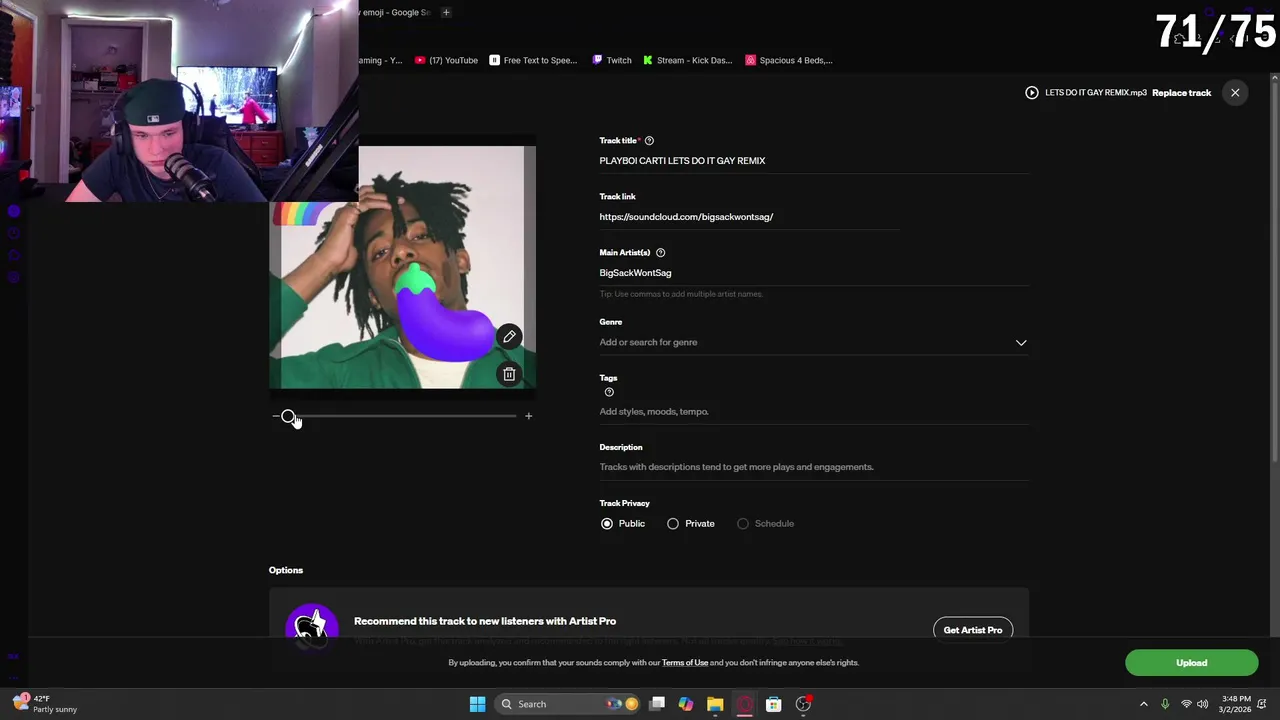Switch to Opera browser in the taskbar
1280x720 pixels.
tap(744, 704)
